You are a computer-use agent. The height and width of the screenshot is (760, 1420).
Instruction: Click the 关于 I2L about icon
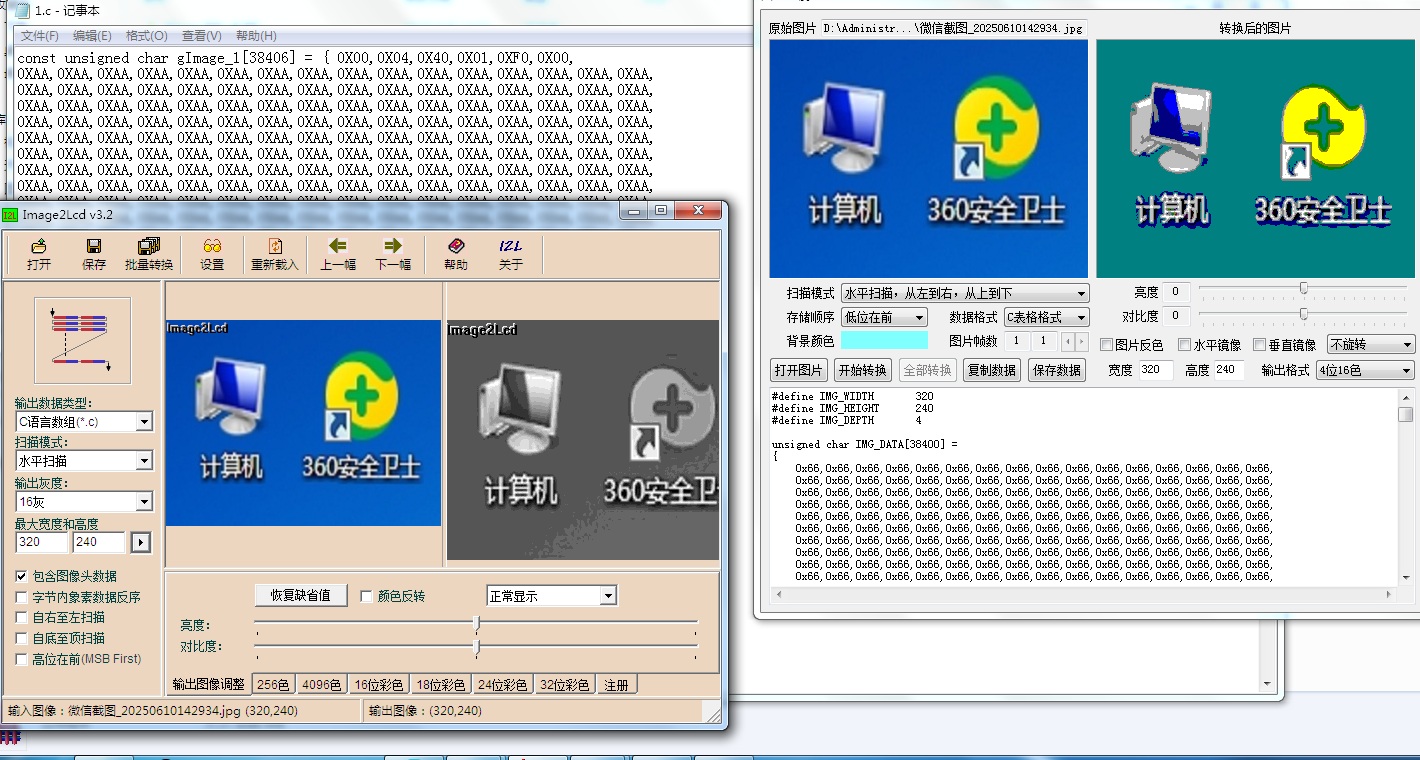click(510, 245)
